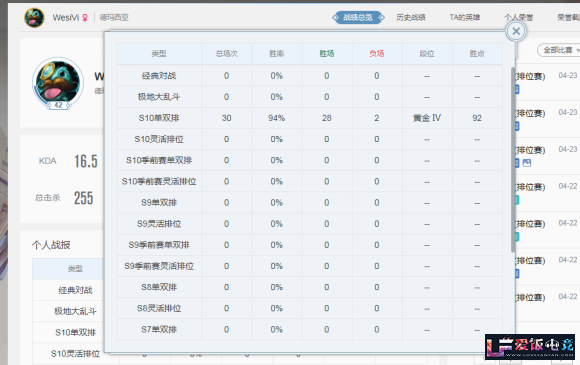This screenshot has width=580, height=365.
Task: Select the 经典对战 row in popup
Action: [309, 76]
